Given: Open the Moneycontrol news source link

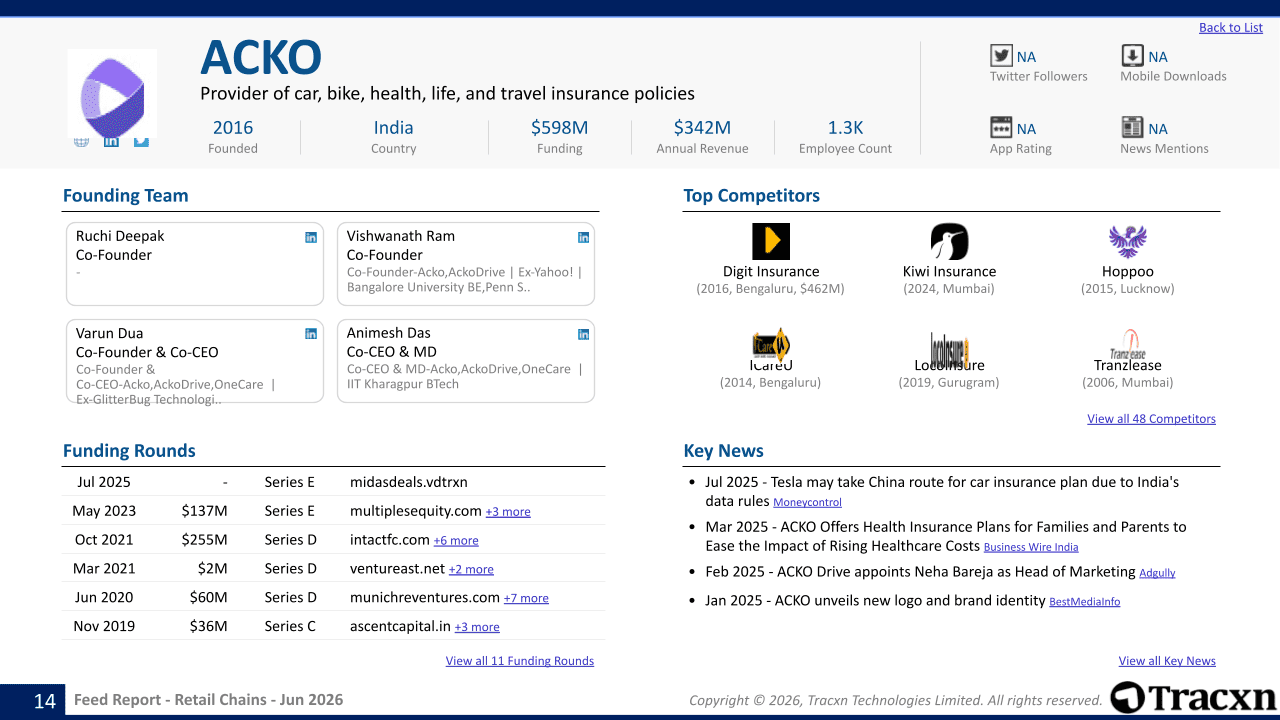Looking at the screenshot, I should (x=807, y=503).
